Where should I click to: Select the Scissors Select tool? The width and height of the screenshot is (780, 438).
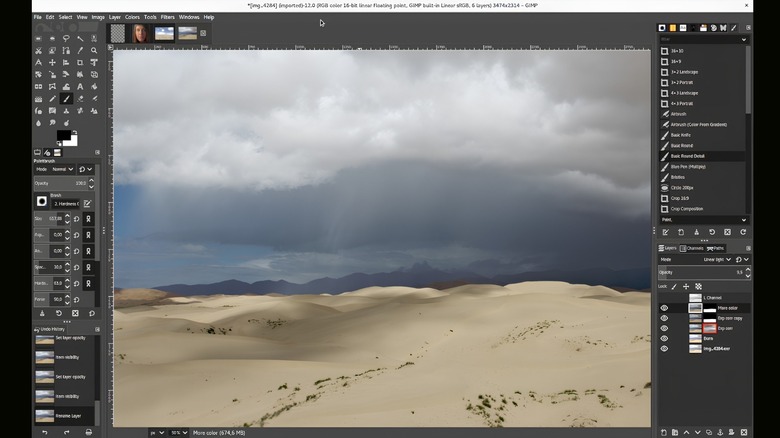(38, 50)
